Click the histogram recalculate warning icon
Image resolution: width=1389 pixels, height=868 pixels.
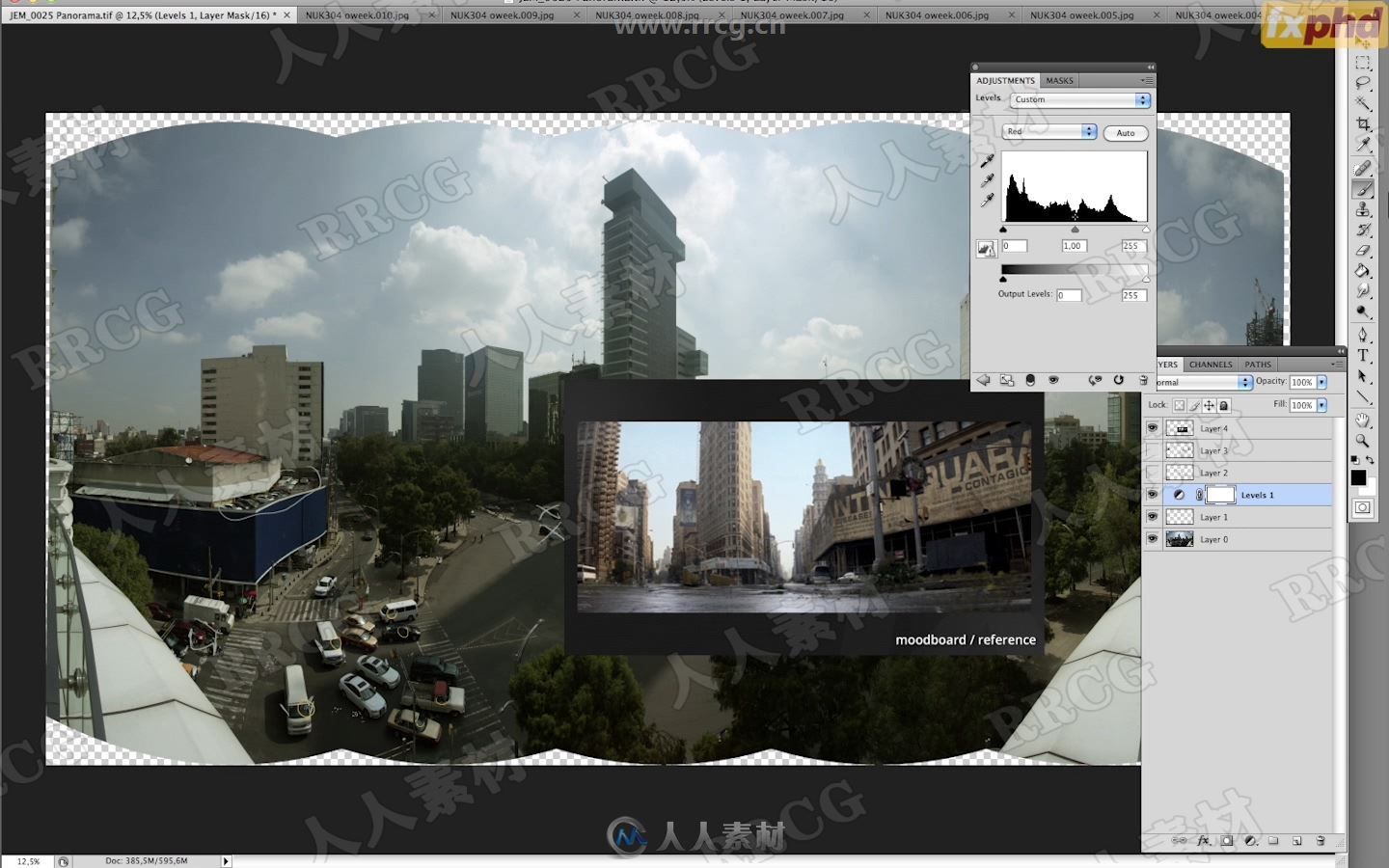(x=986, y=248)
